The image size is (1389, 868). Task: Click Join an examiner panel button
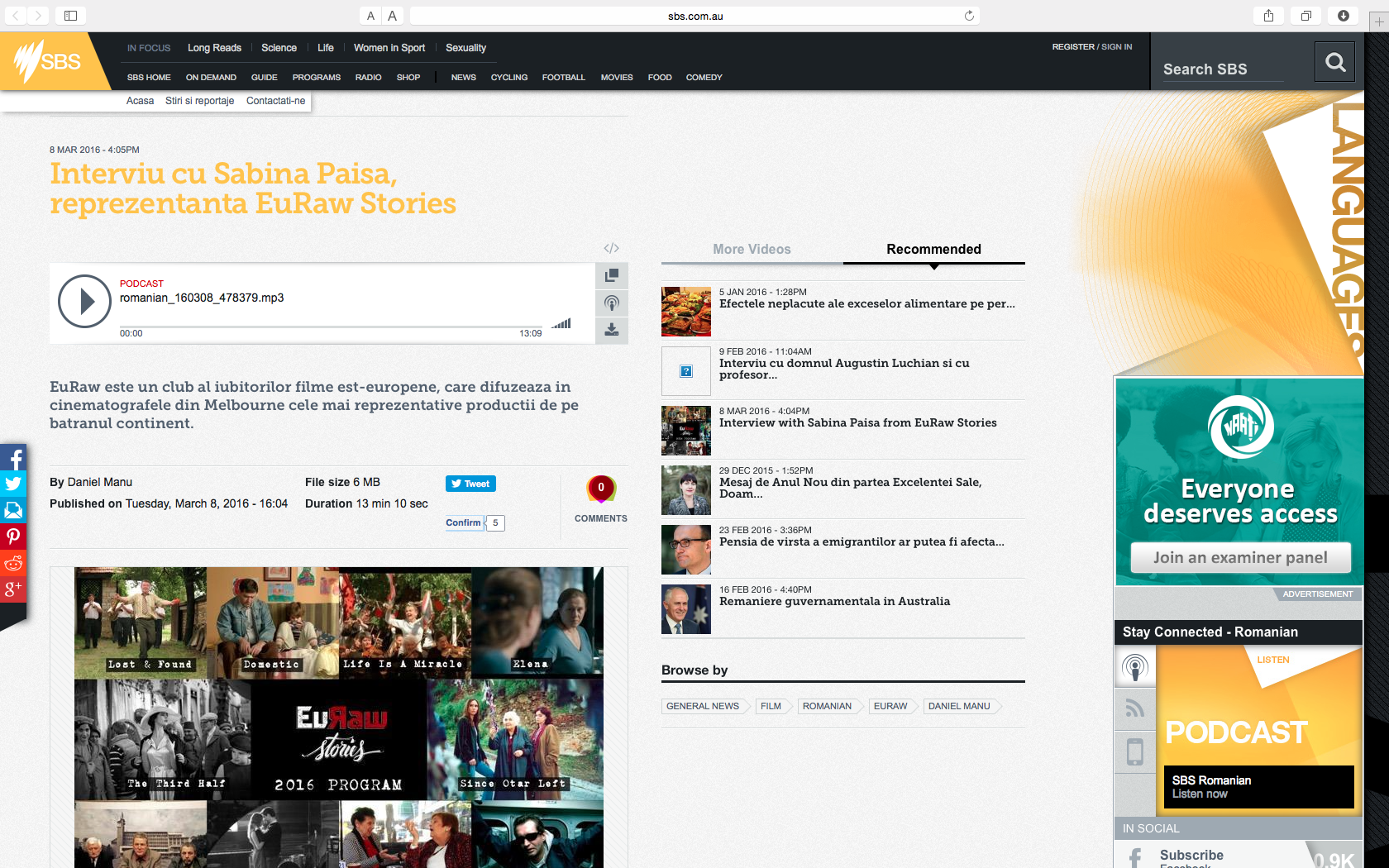click(1240, 557)
